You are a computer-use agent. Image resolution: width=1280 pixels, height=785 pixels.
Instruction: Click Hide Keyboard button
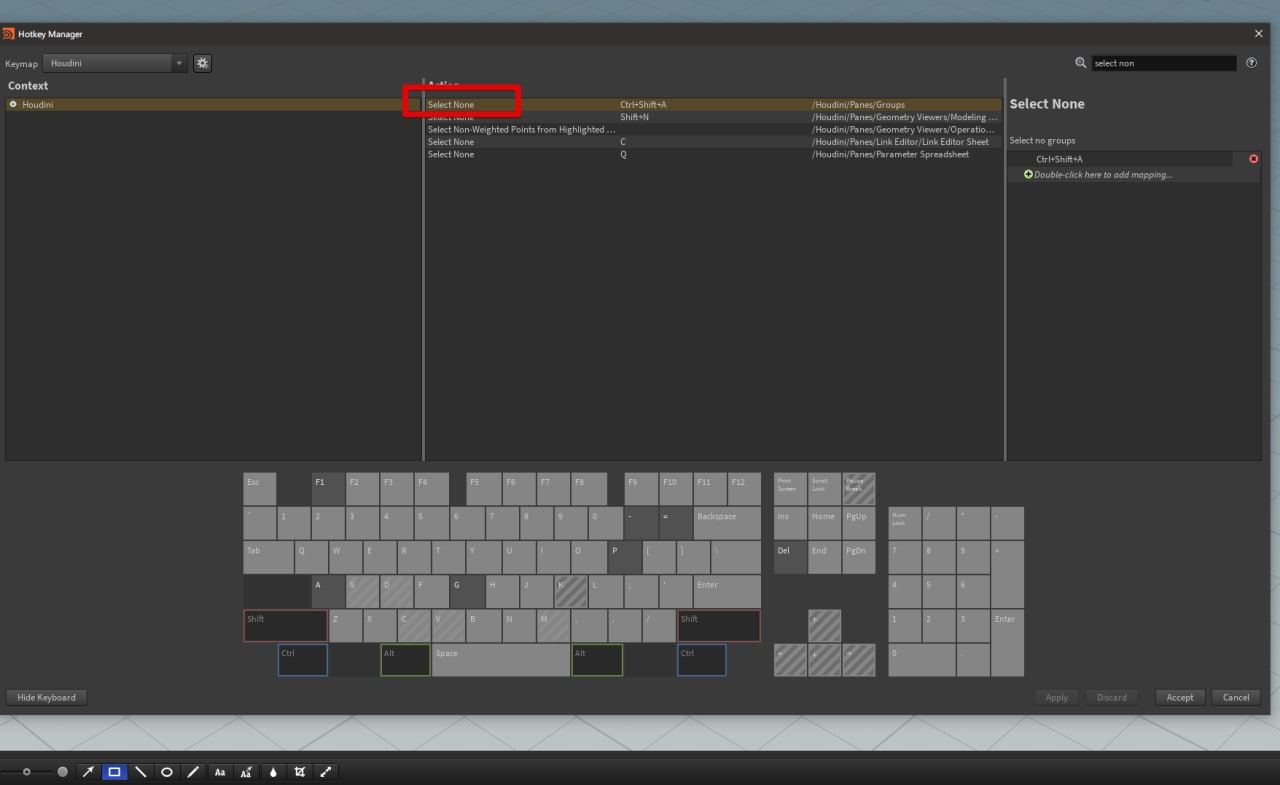(x=46, y=697)
